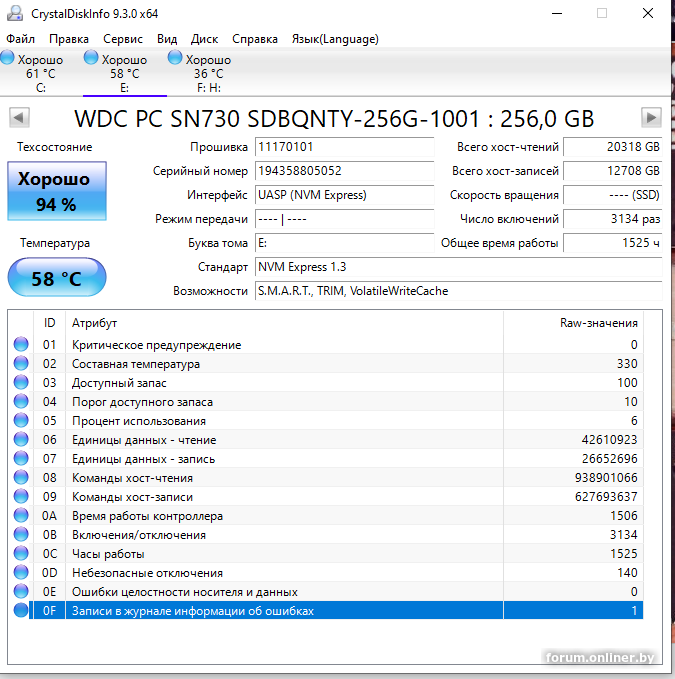Click the Raw-значения column header

[598, 323]
